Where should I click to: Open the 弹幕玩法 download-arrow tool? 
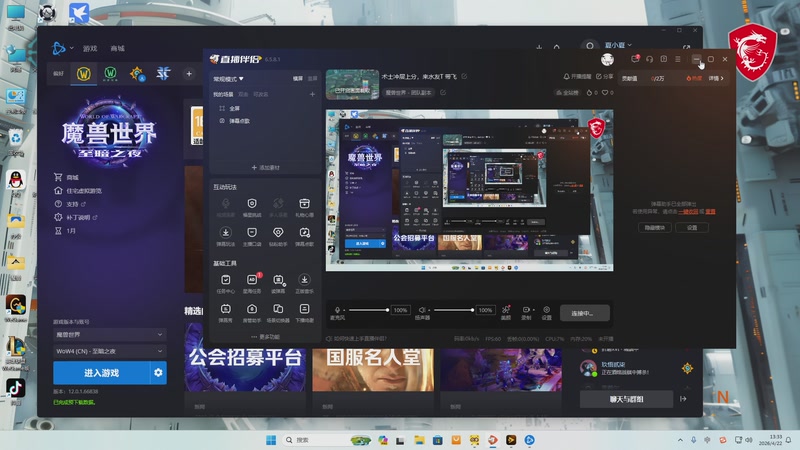tap(226, 236)
